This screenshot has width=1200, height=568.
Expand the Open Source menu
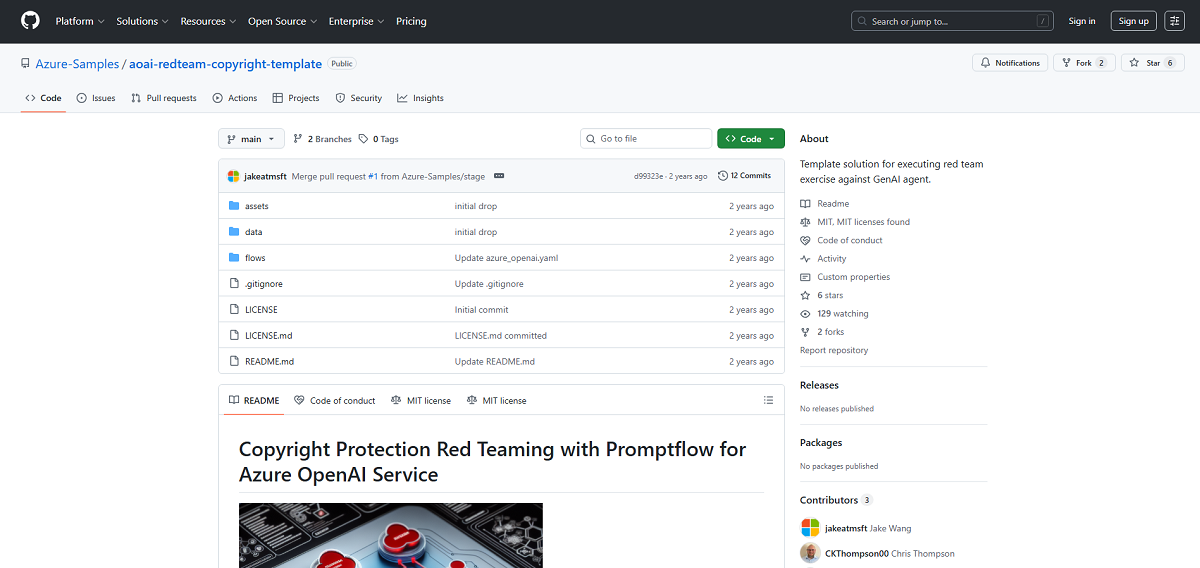pyautogui.click(x=284, y=21)
